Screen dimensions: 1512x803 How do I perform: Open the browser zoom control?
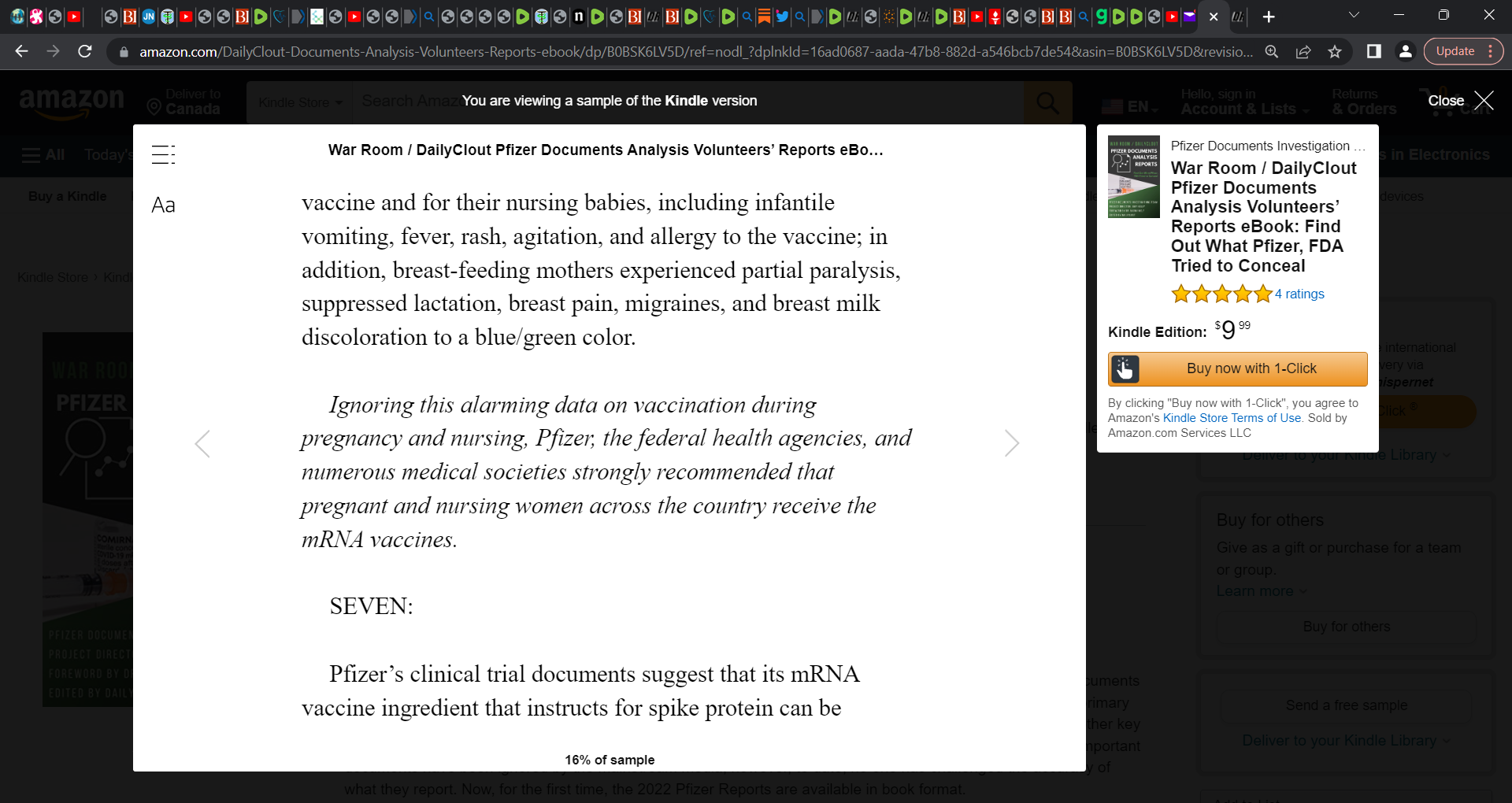point(1272,52)
